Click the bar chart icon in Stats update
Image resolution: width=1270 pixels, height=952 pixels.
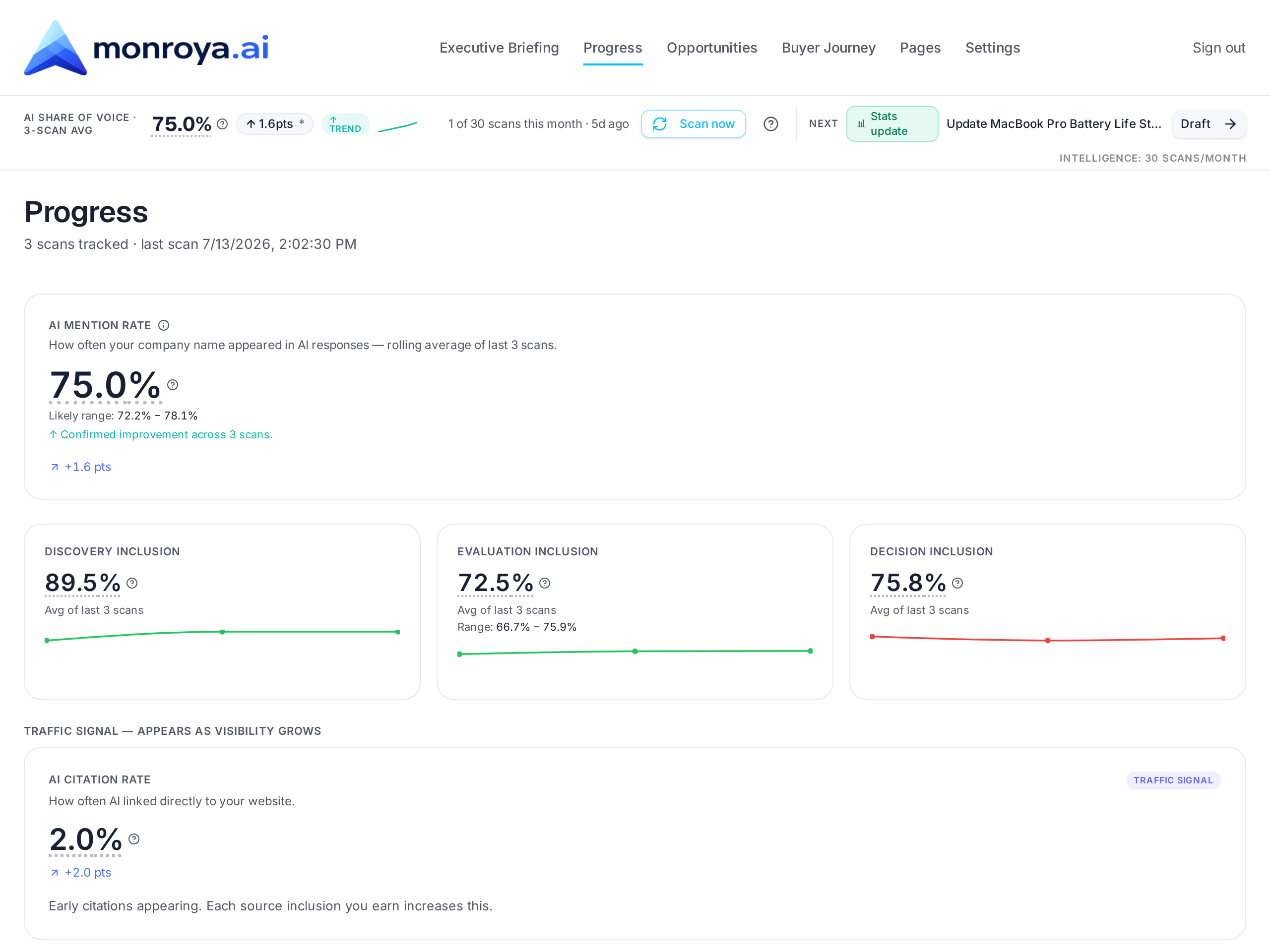(860, 124)
